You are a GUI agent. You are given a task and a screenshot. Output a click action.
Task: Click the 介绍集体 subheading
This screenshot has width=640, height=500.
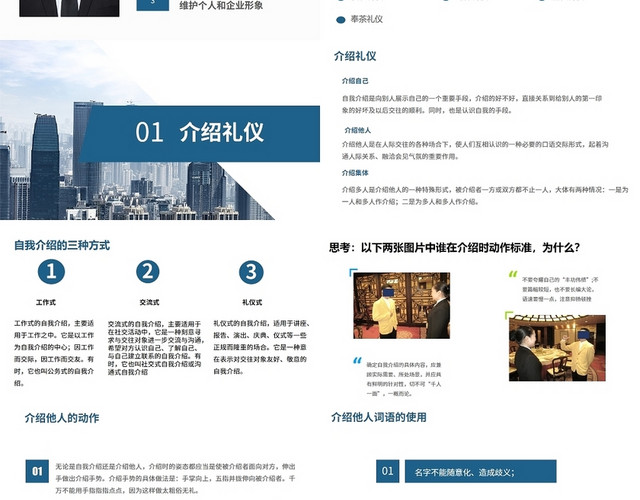click(355, 173)
